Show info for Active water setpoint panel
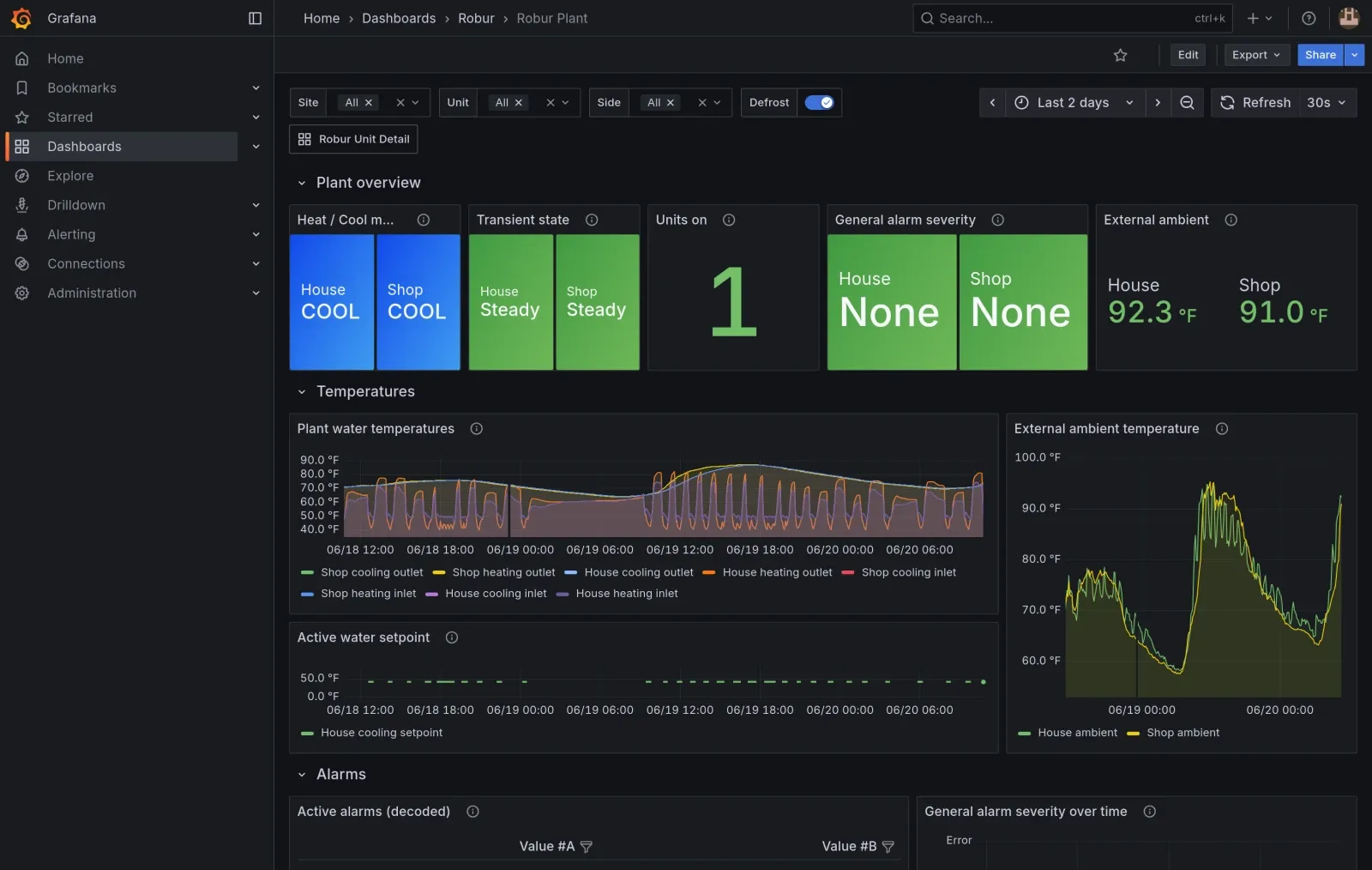This screenshot has width=1372, height=870. tap(452, 637)
